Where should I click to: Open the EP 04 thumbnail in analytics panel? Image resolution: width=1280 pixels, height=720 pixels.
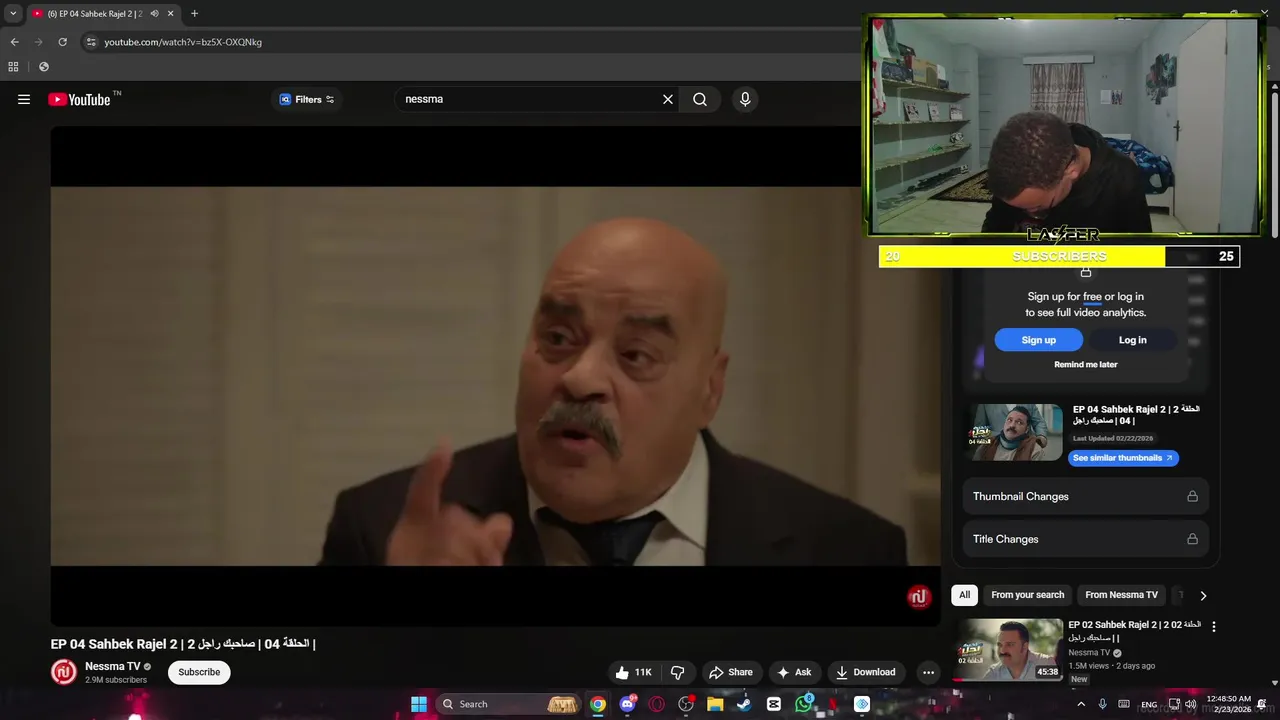tap(1014, 432)
